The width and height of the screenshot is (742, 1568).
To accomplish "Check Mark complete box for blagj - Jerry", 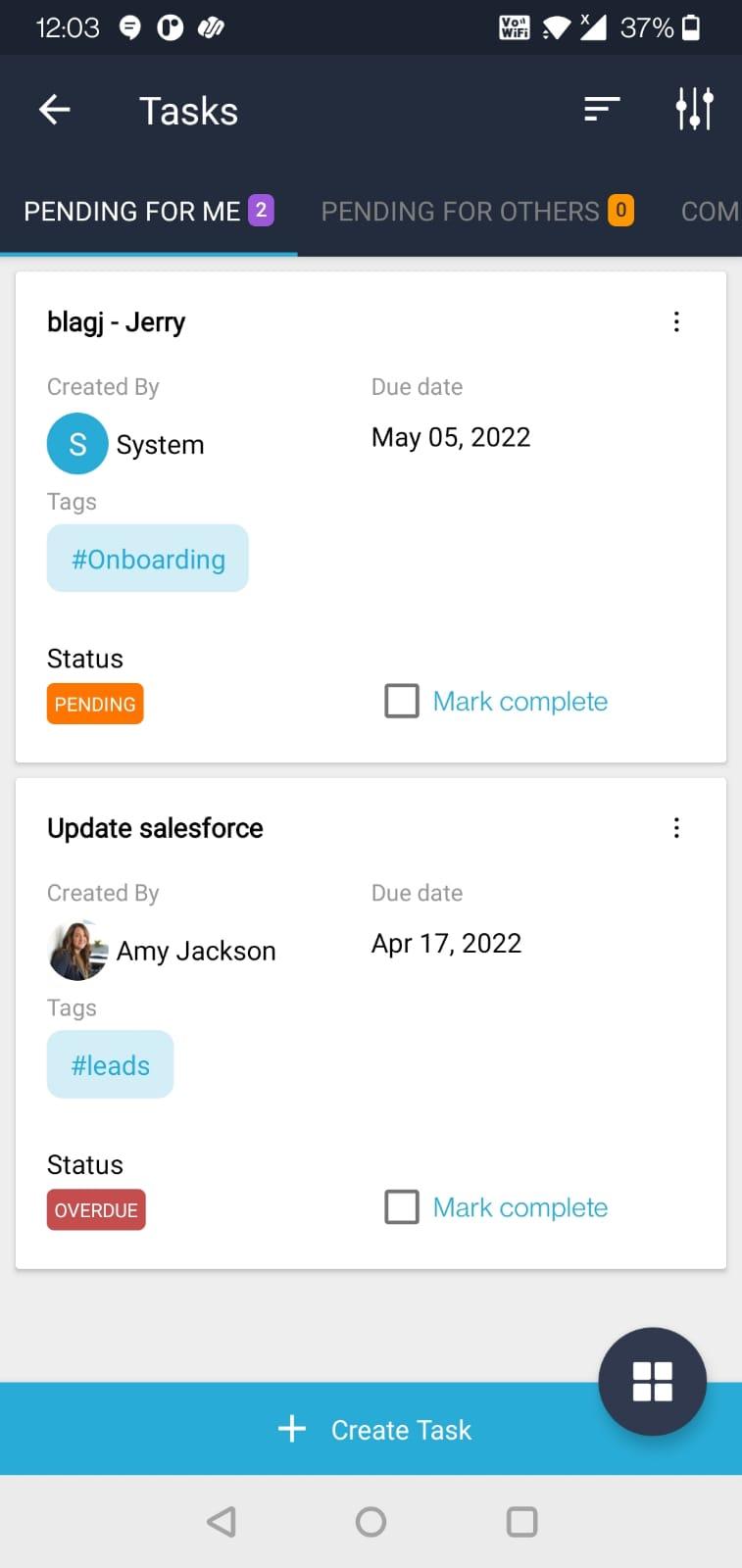I will pos(402,702).
